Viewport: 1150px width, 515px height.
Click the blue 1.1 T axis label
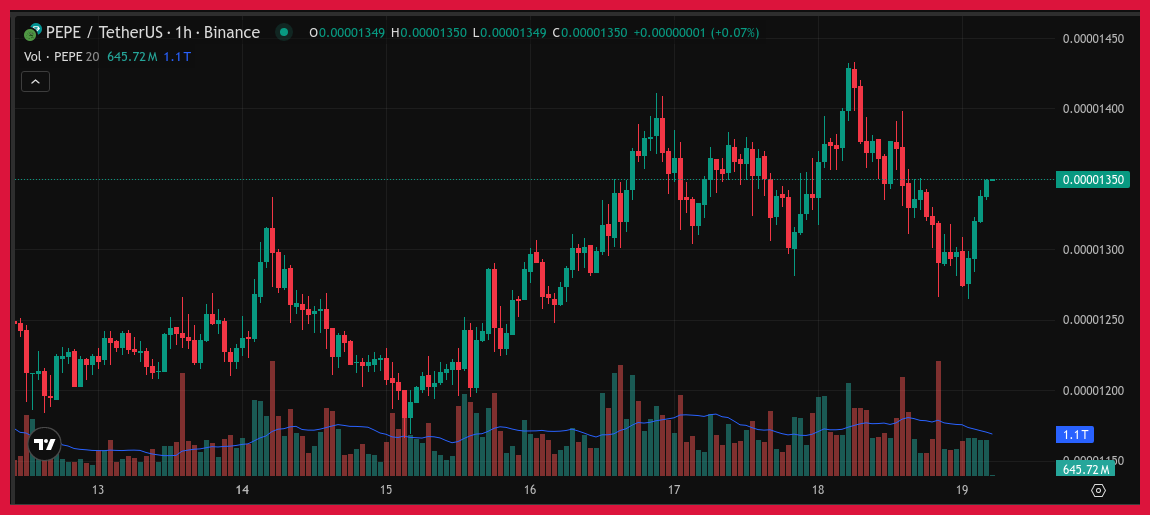click(1074, 435)
